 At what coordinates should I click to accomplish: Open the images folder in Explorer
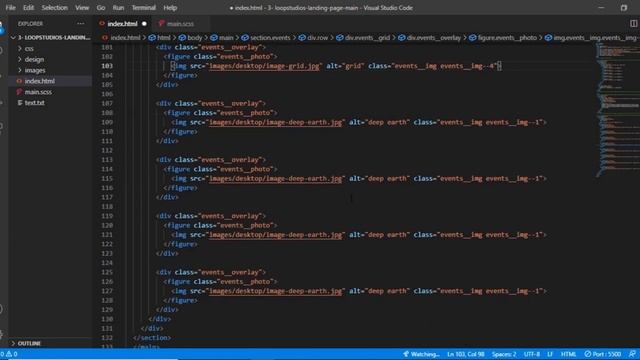coord(35,70)
